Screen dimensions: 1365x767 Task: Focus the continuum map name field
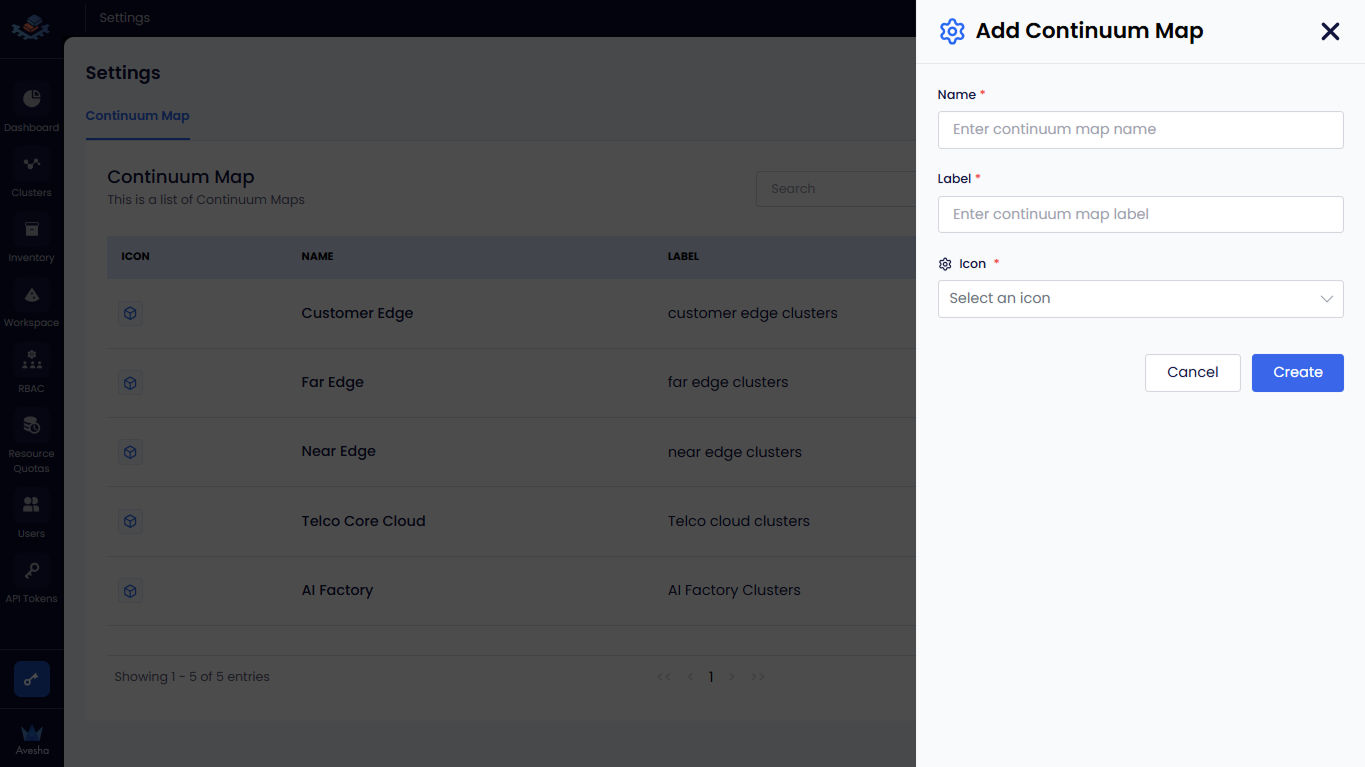[1140, 130]
